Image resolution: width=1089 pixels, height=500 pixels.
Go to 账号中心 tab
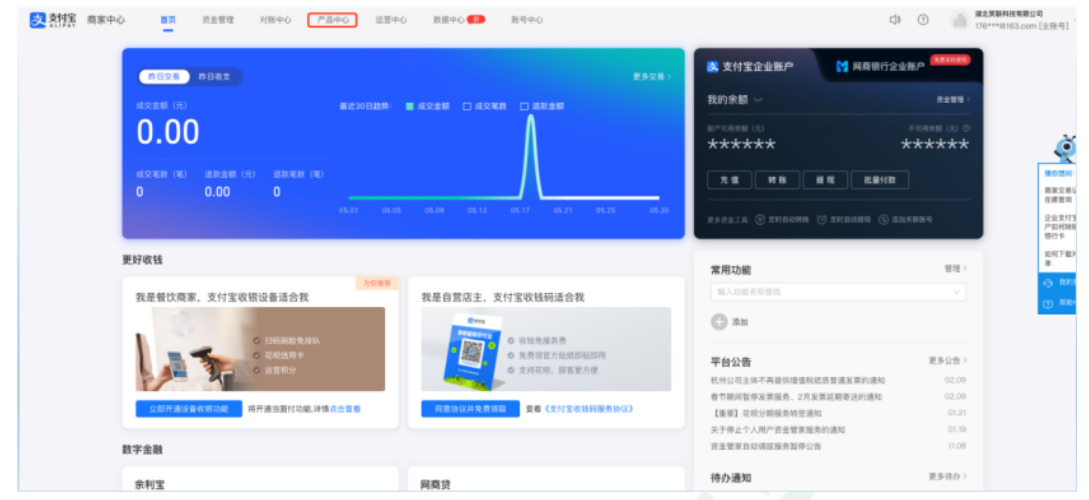point(526,20)
